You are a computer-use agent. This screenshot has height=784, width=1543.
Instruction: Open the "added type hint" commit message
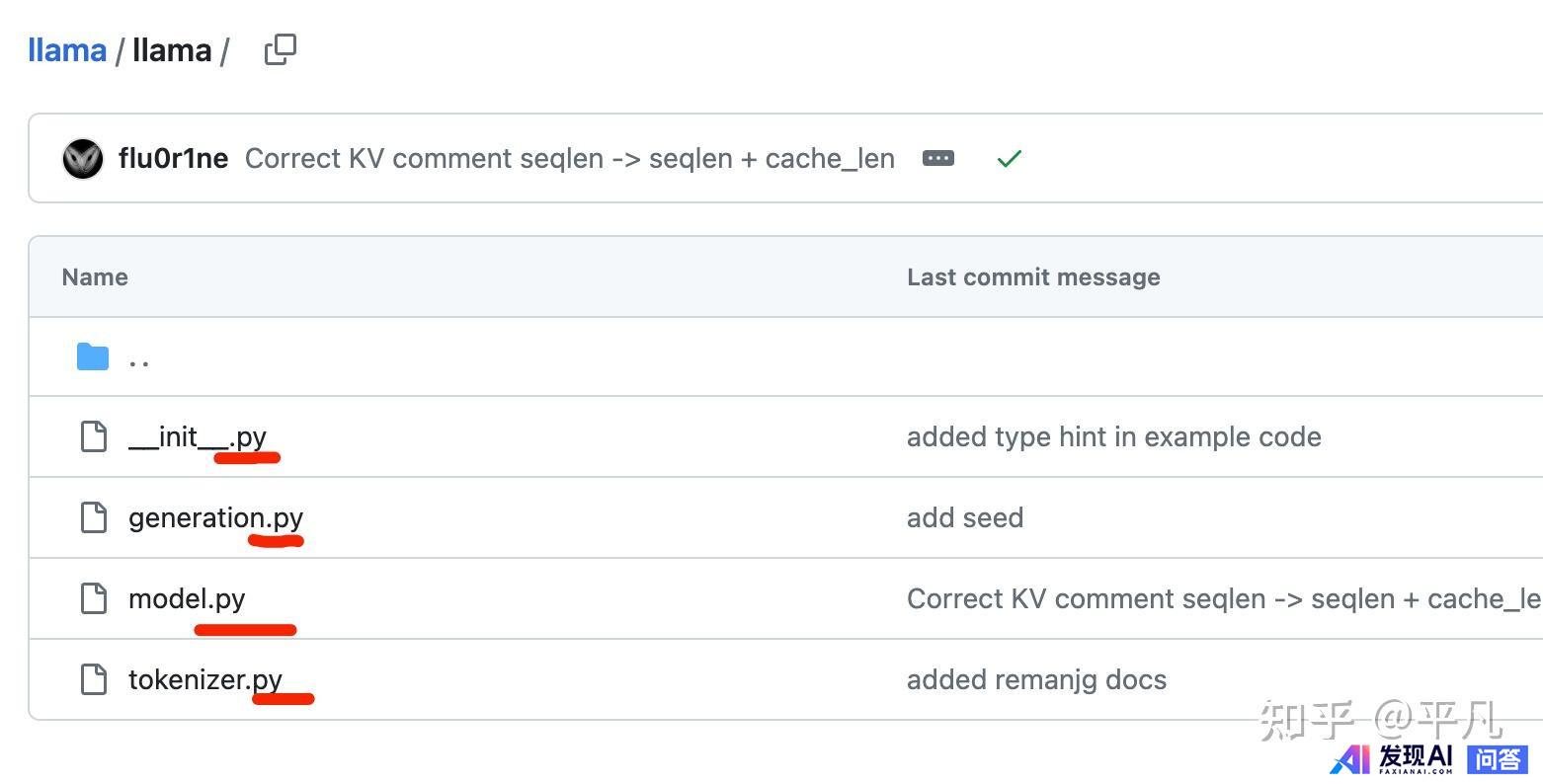point(1113,436)
